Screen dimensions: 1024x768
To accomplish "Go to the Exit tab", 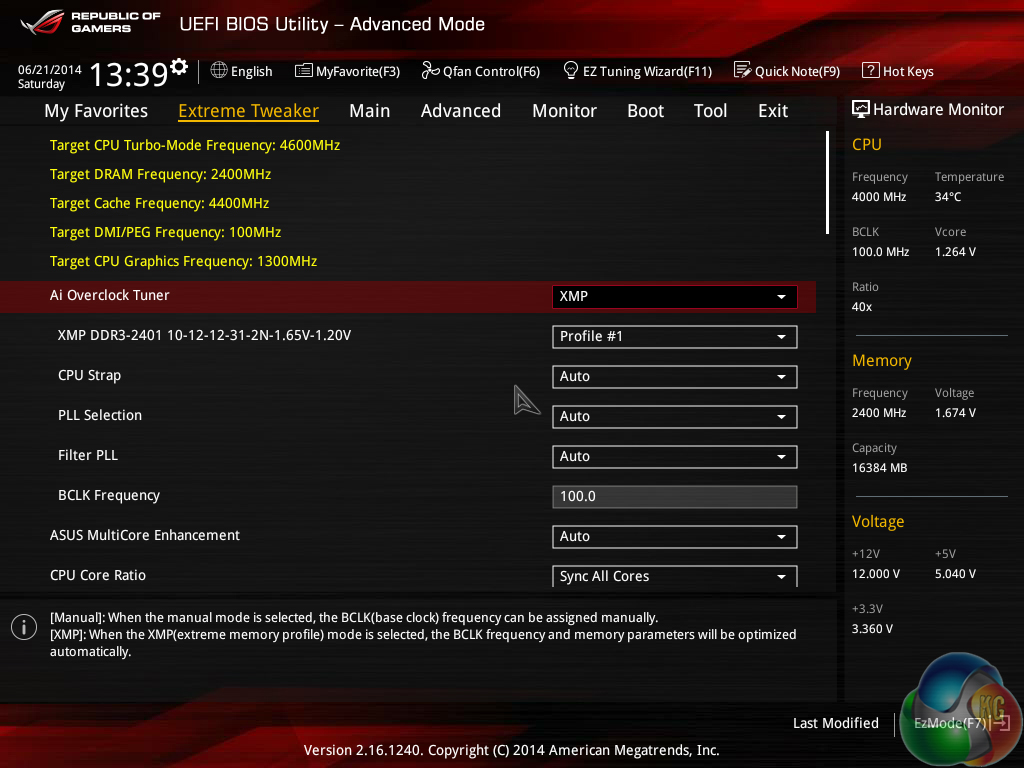I will coord(773,111).
